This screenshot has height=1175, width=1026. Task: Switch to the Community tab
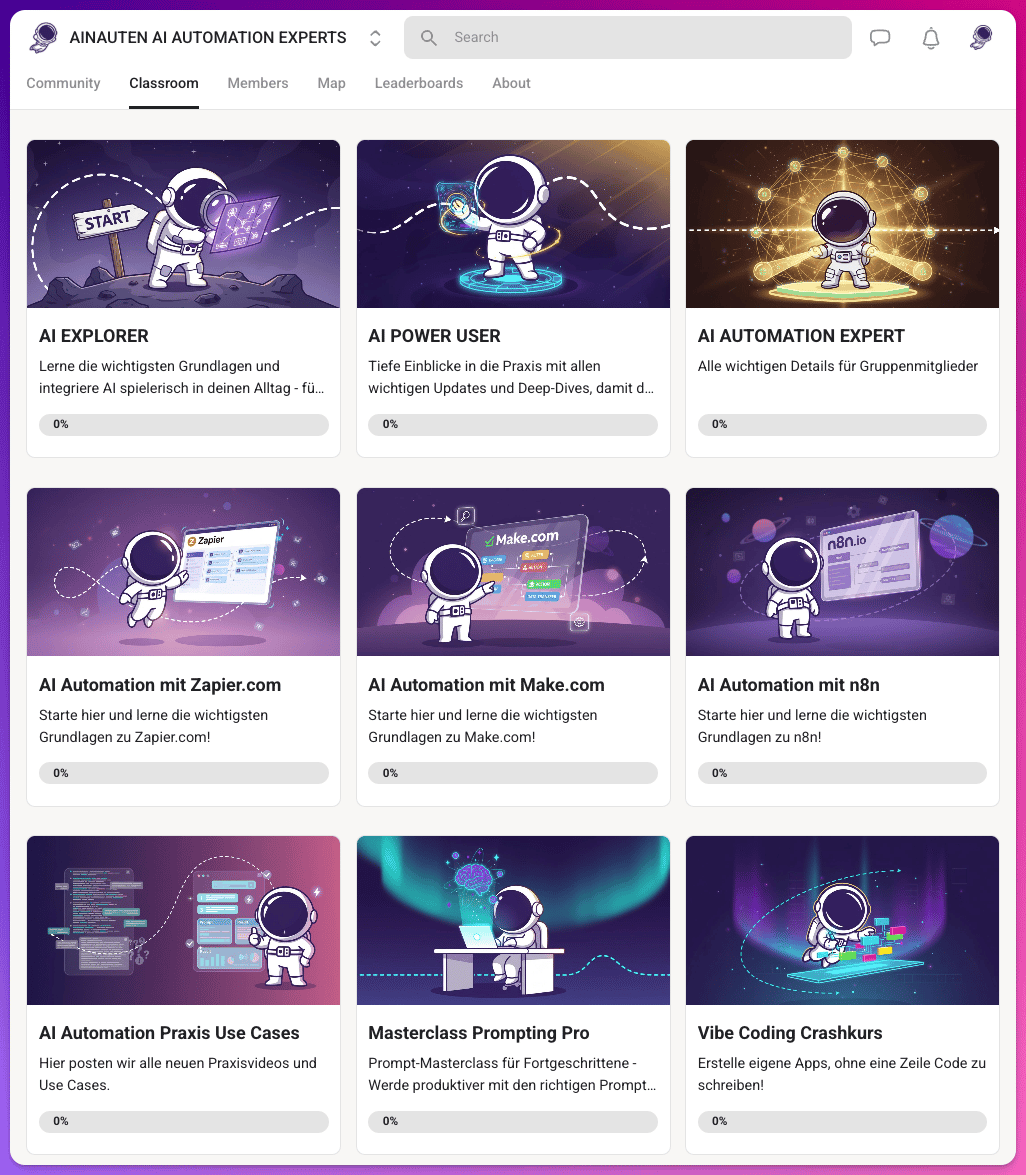coord(63,83)
